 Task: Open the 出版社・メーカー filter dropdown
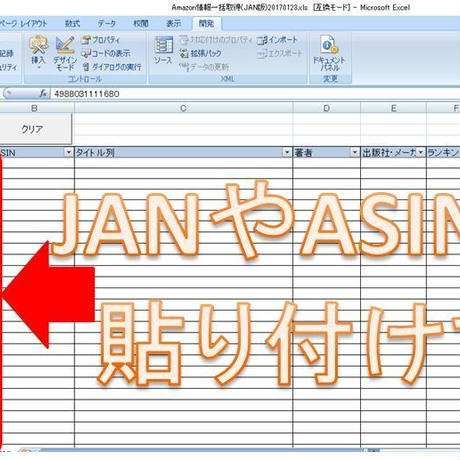pyautogui.click(x=421, y=153)
